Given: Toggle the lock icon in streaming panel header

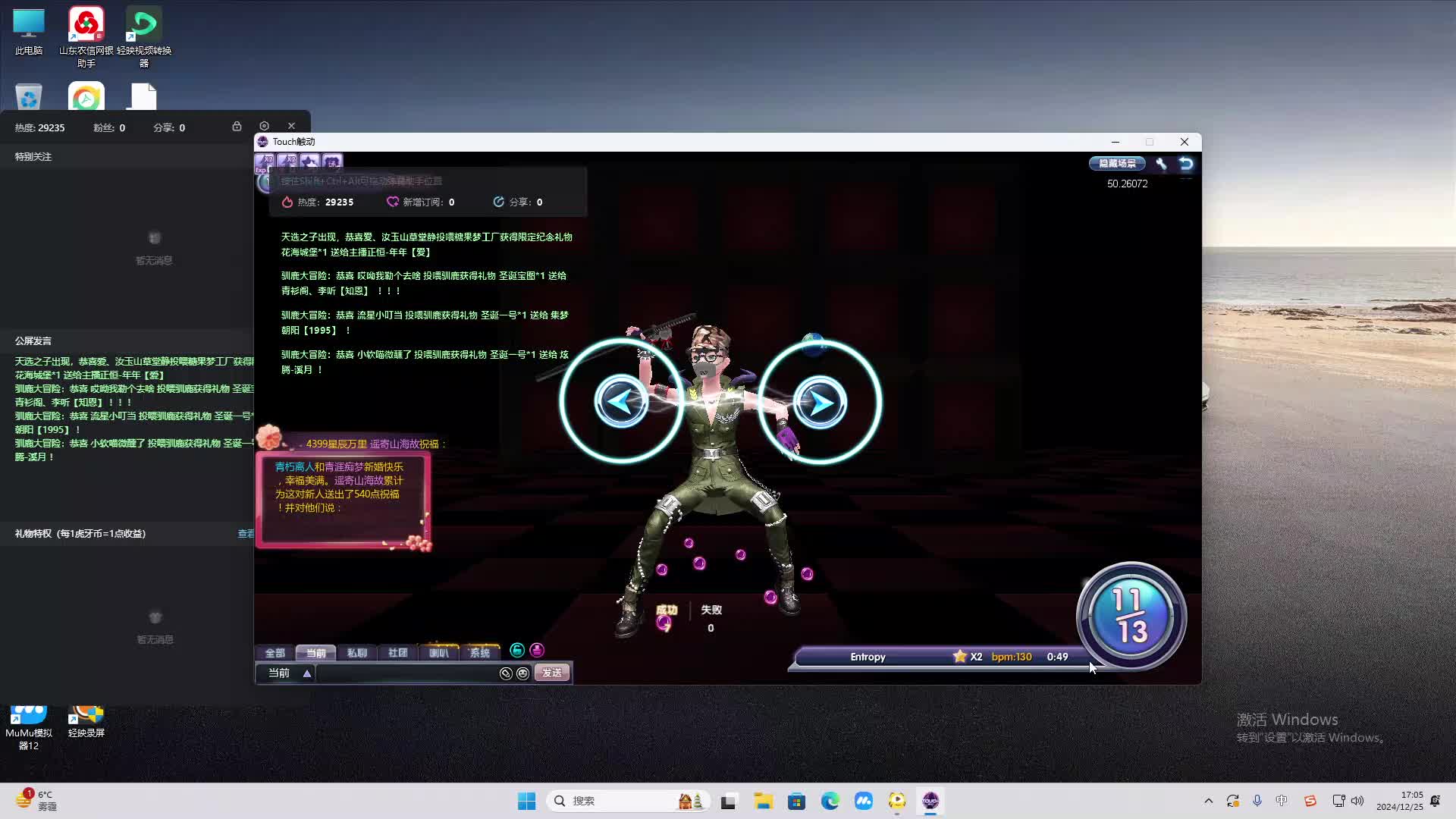Looking at the screenshot, I should 237,126.
